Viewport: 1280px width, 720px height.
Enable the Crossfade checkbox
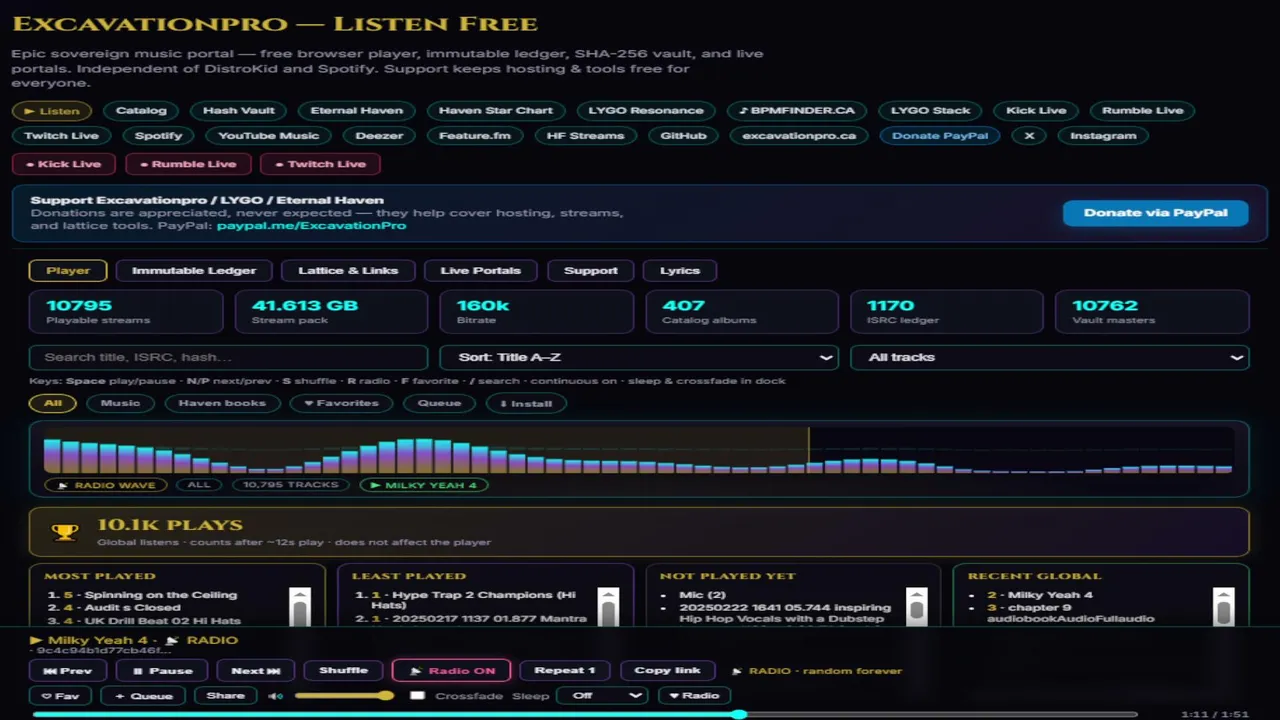(x=418, y=696)
